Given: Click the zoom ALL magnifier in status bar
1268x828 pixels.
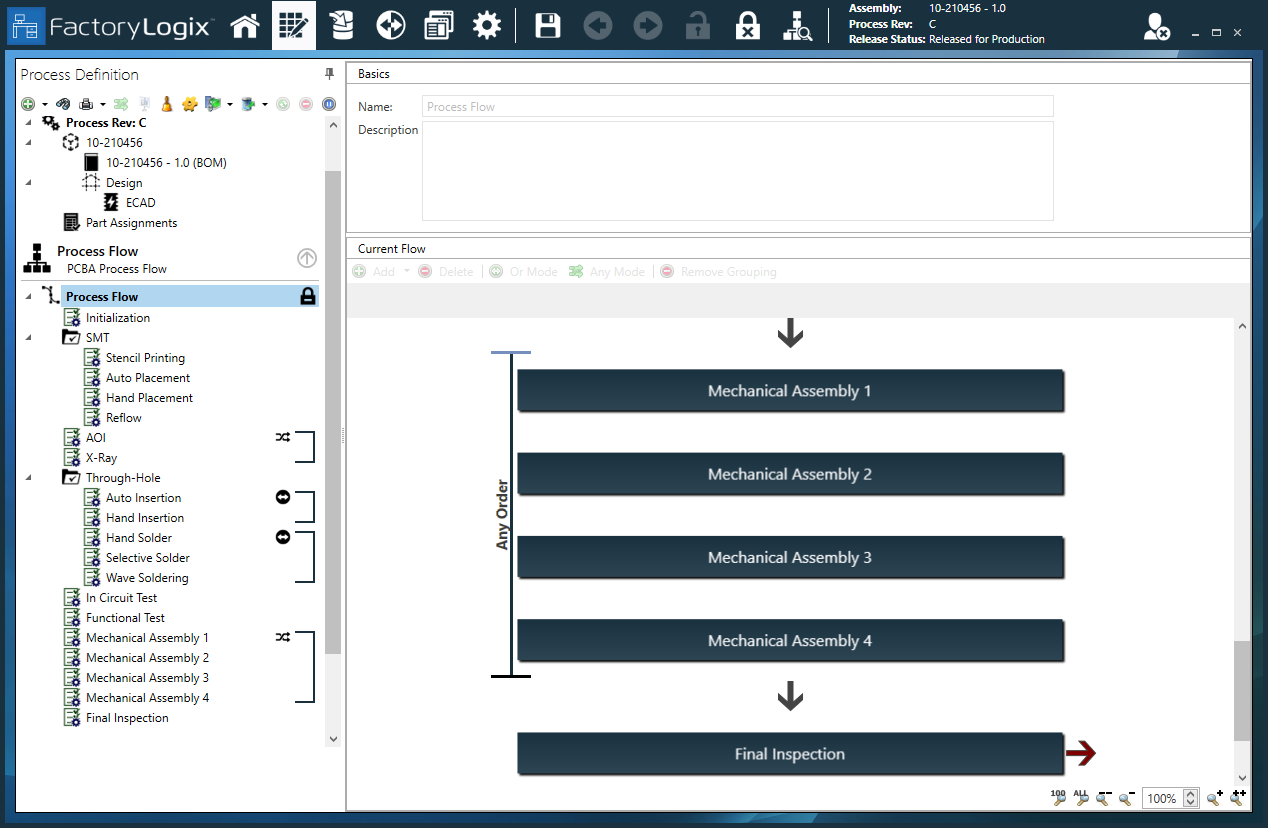Looking at the screenshot, I should [x=1081, y=799].
